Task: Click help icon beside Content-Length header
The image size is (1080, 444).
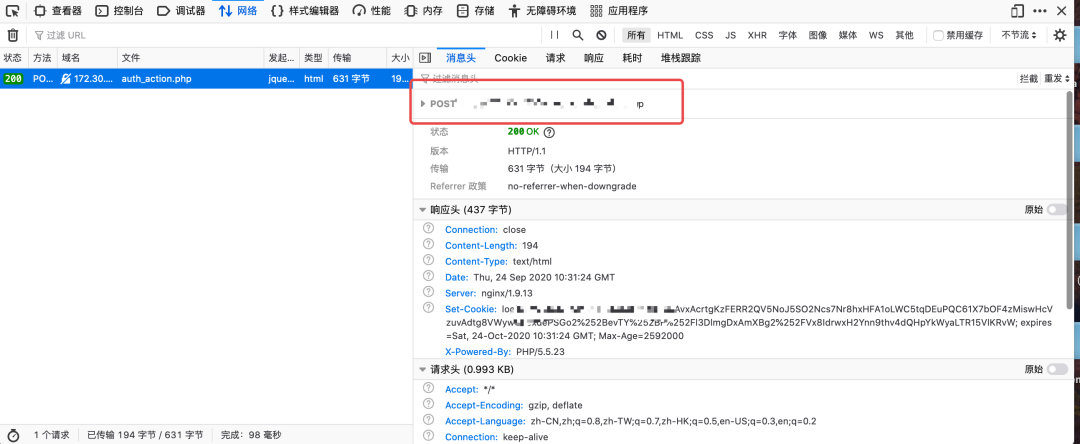Action: coord(428,244)
